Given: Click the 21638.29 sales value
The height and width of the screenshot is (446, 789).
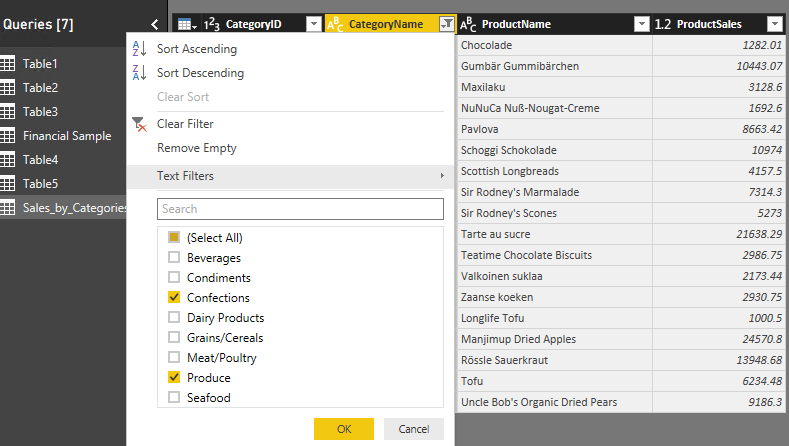Looking at the screenshot, I should pos(759,234).
